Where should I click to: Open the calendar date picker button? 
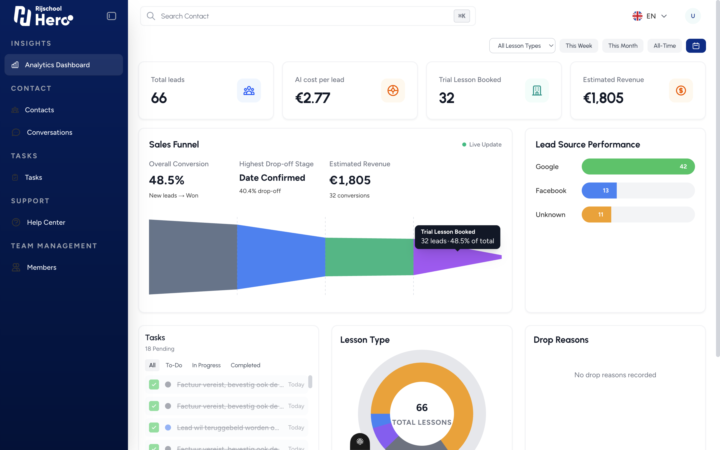click(x=696, y=46)
